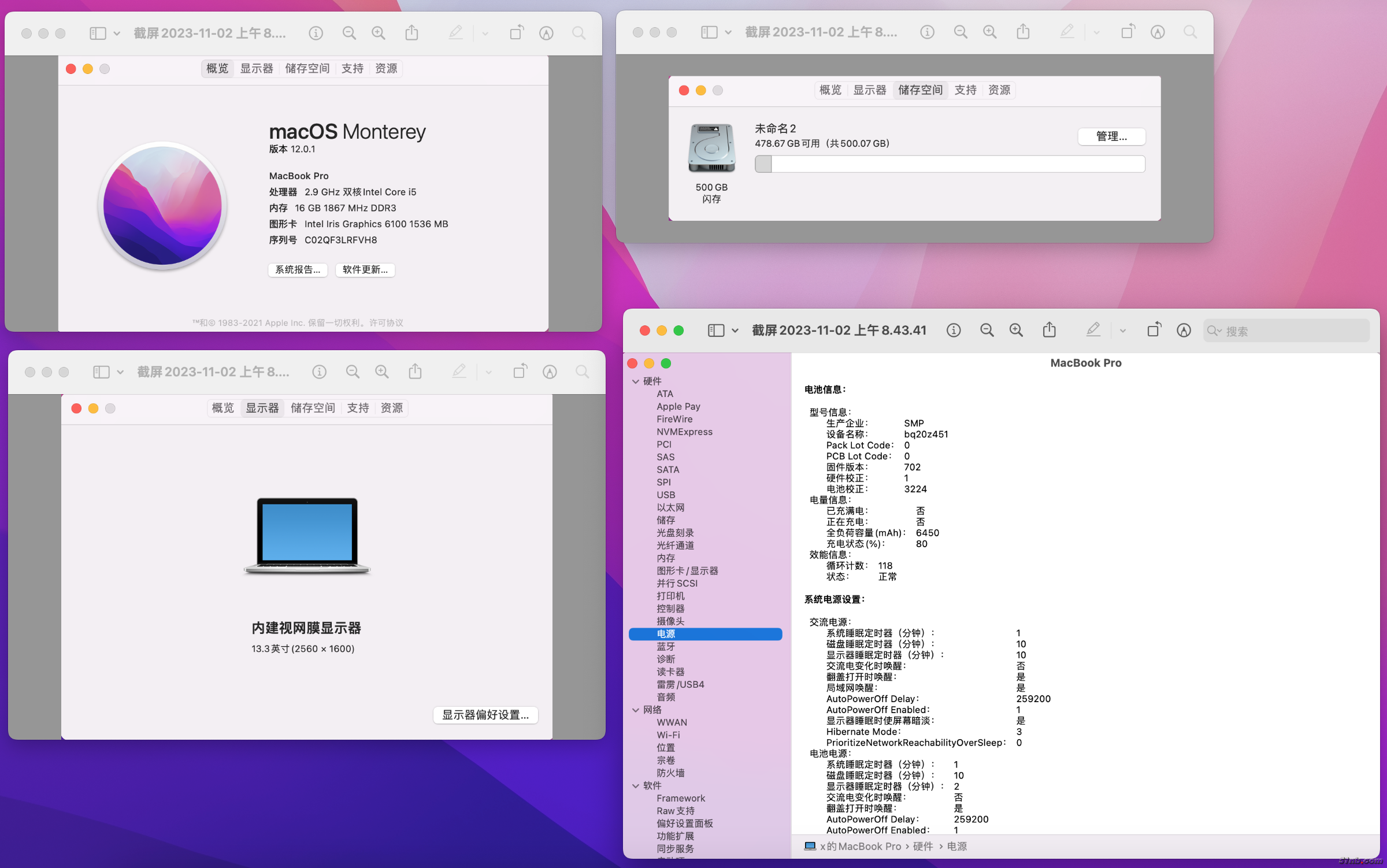
Task: Click share icon in top-left Preview window
Action: 411,32
